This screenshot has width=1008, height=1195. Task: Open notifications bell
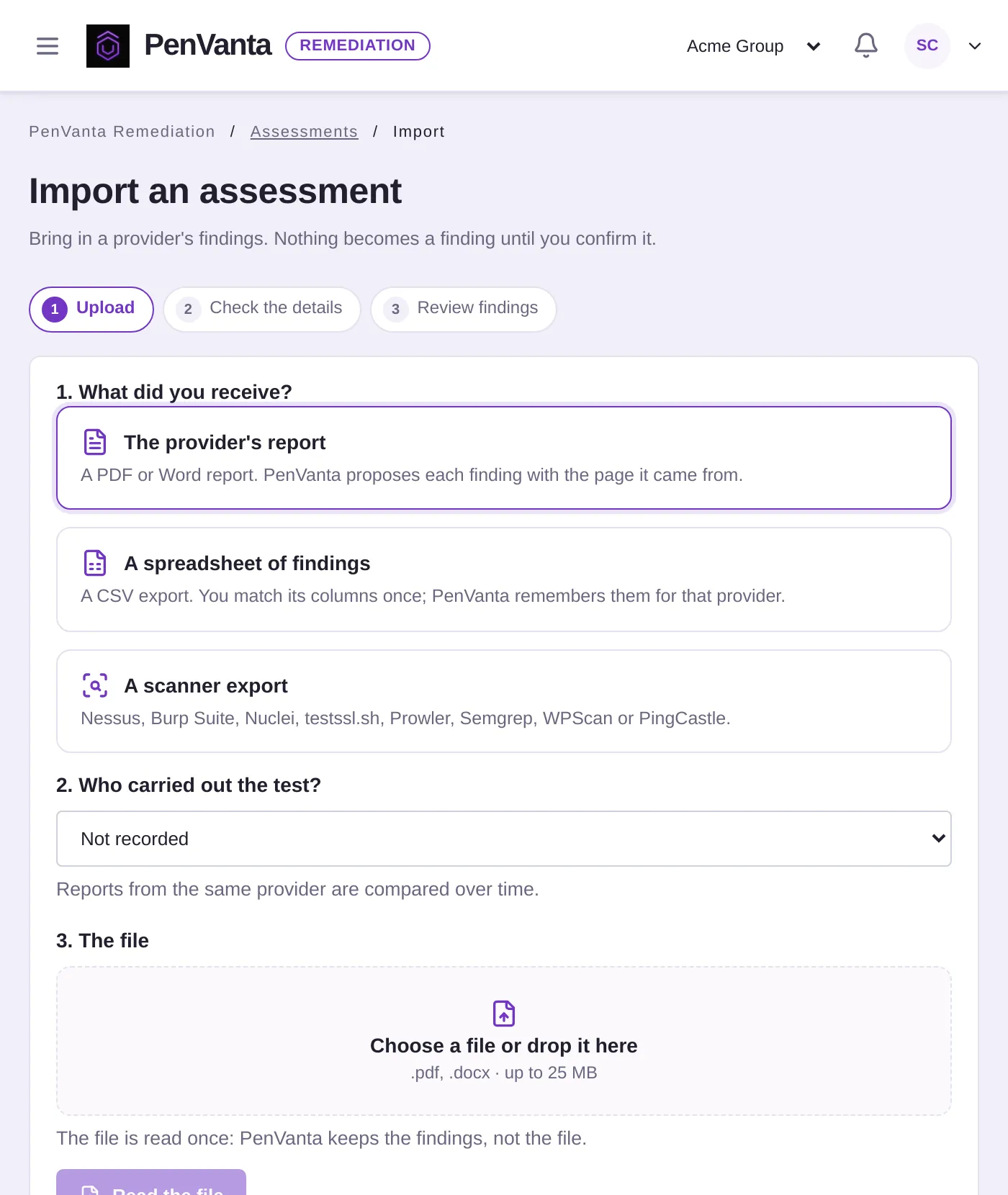click(866, 46)
